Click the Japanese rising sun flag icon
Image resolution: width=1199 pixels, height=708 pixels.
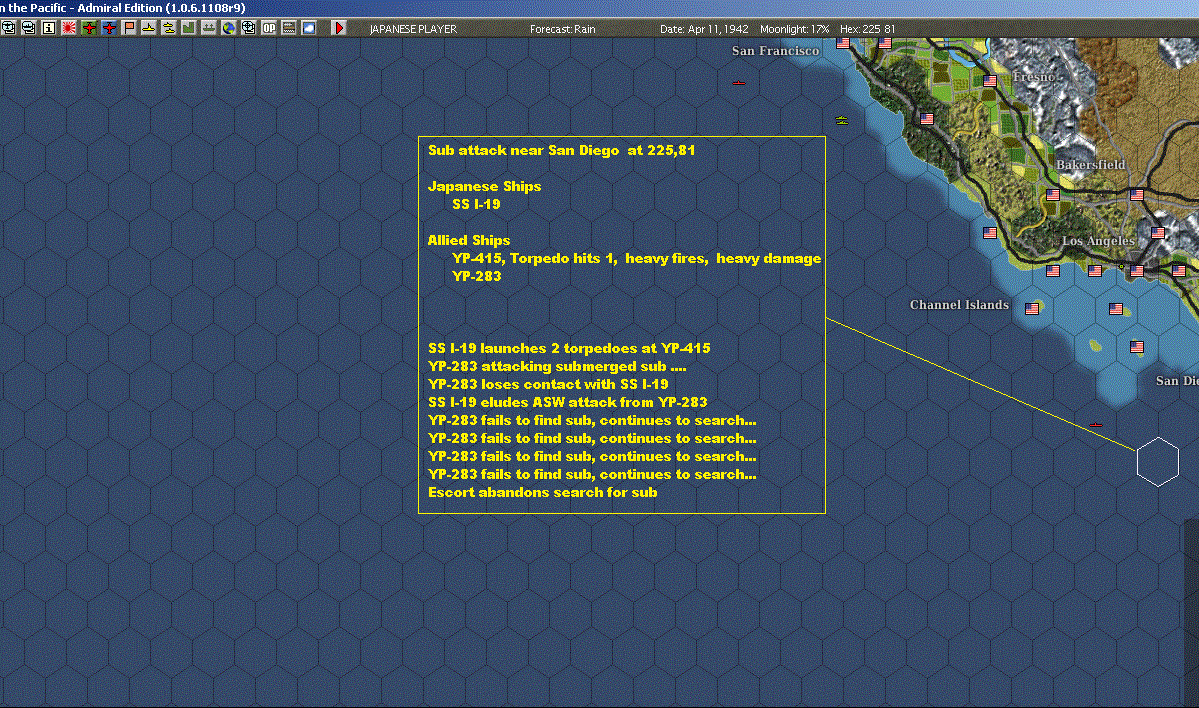click(x=69, y=28)
